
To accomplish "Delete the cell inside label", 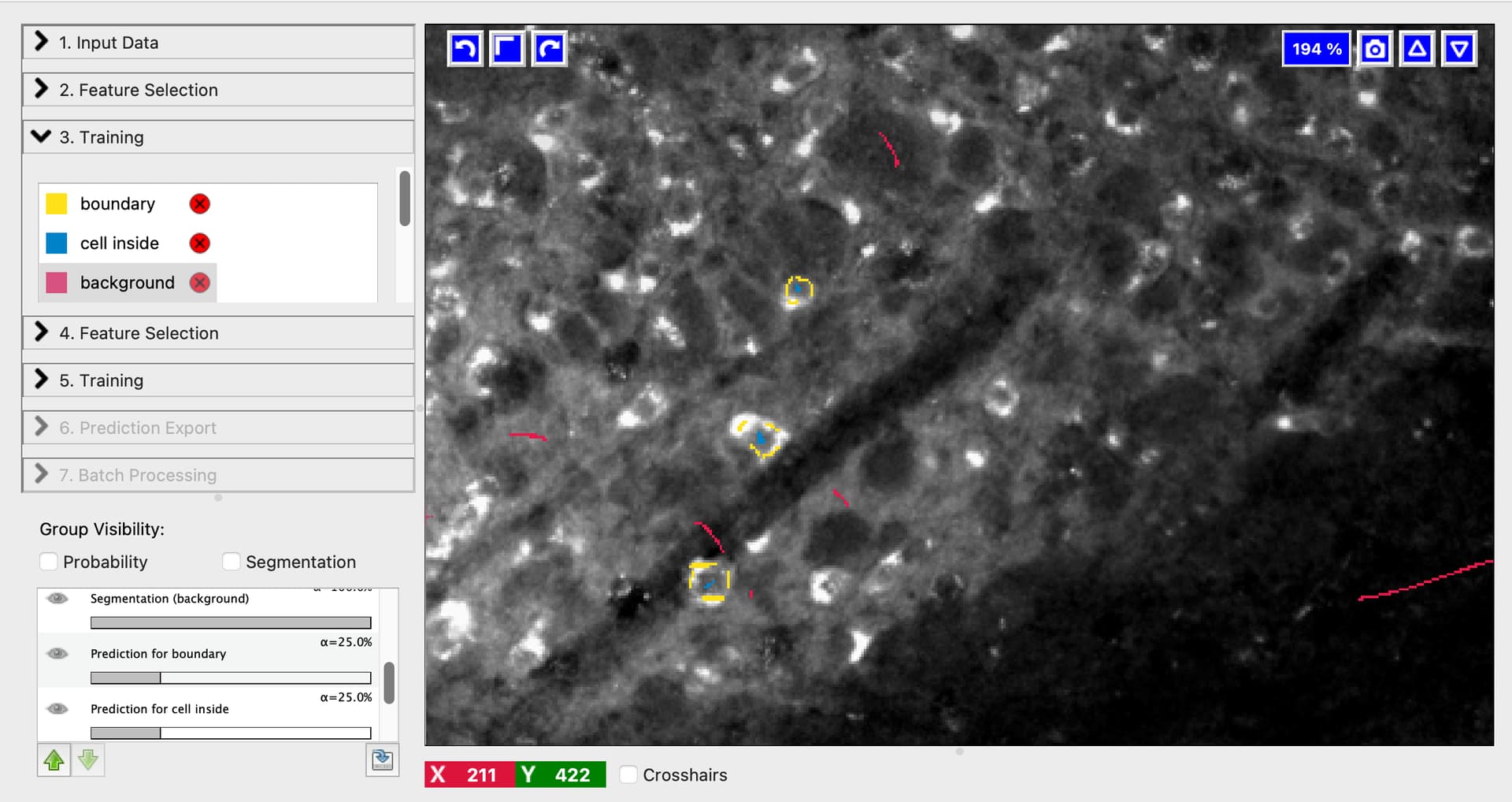I will (x=200, y=243).
